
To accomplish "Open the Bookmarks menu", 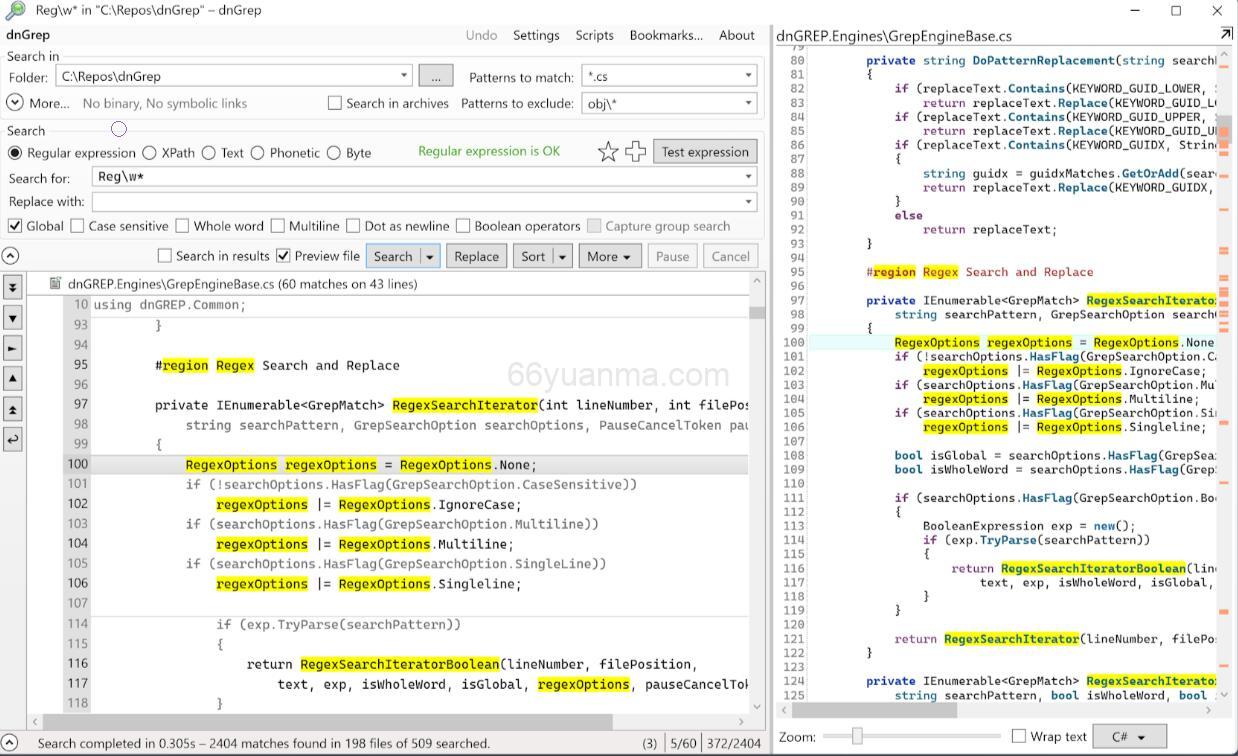I will point(665,35).
